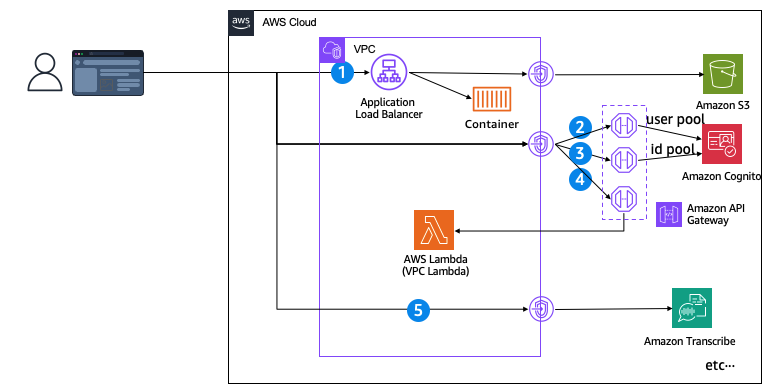Viewport: 770px width, 390px height.
Task: Select the red Amazon Cognito icon
Action: pos(722,144)
